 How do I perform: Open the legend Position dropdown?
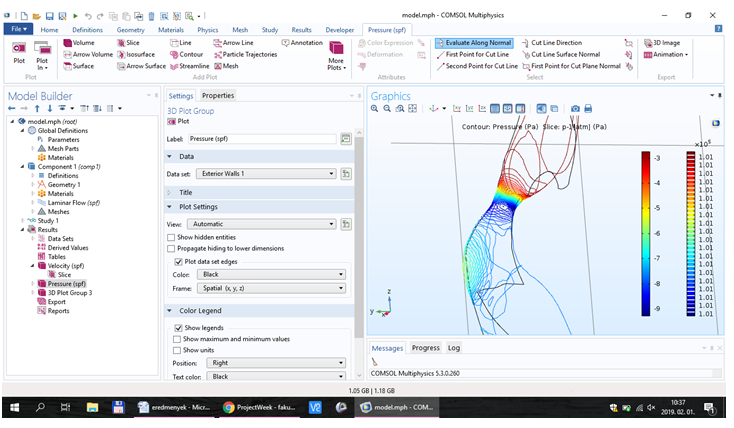point(276,363)
